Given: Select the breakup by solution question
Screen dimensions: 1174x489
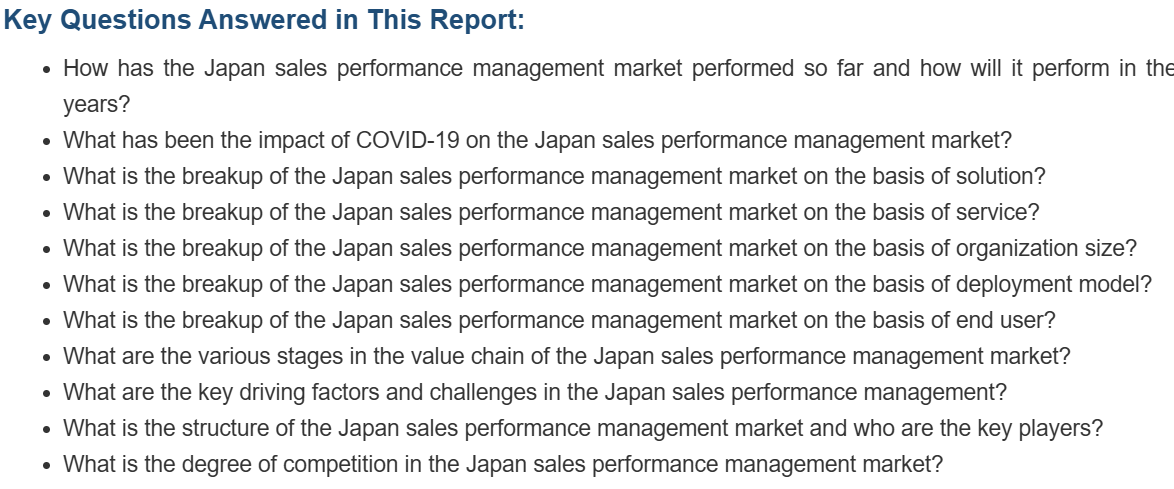Looking at the screenshot, I should point(554,176).
